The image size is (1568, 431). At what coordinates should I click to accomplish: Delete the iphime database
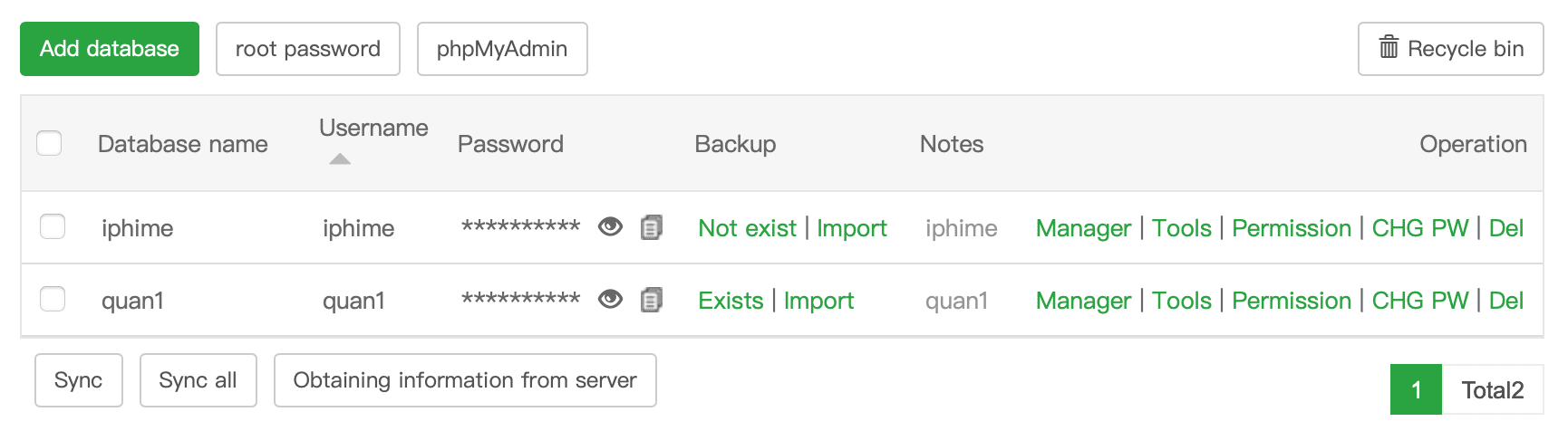(1506, 228)
